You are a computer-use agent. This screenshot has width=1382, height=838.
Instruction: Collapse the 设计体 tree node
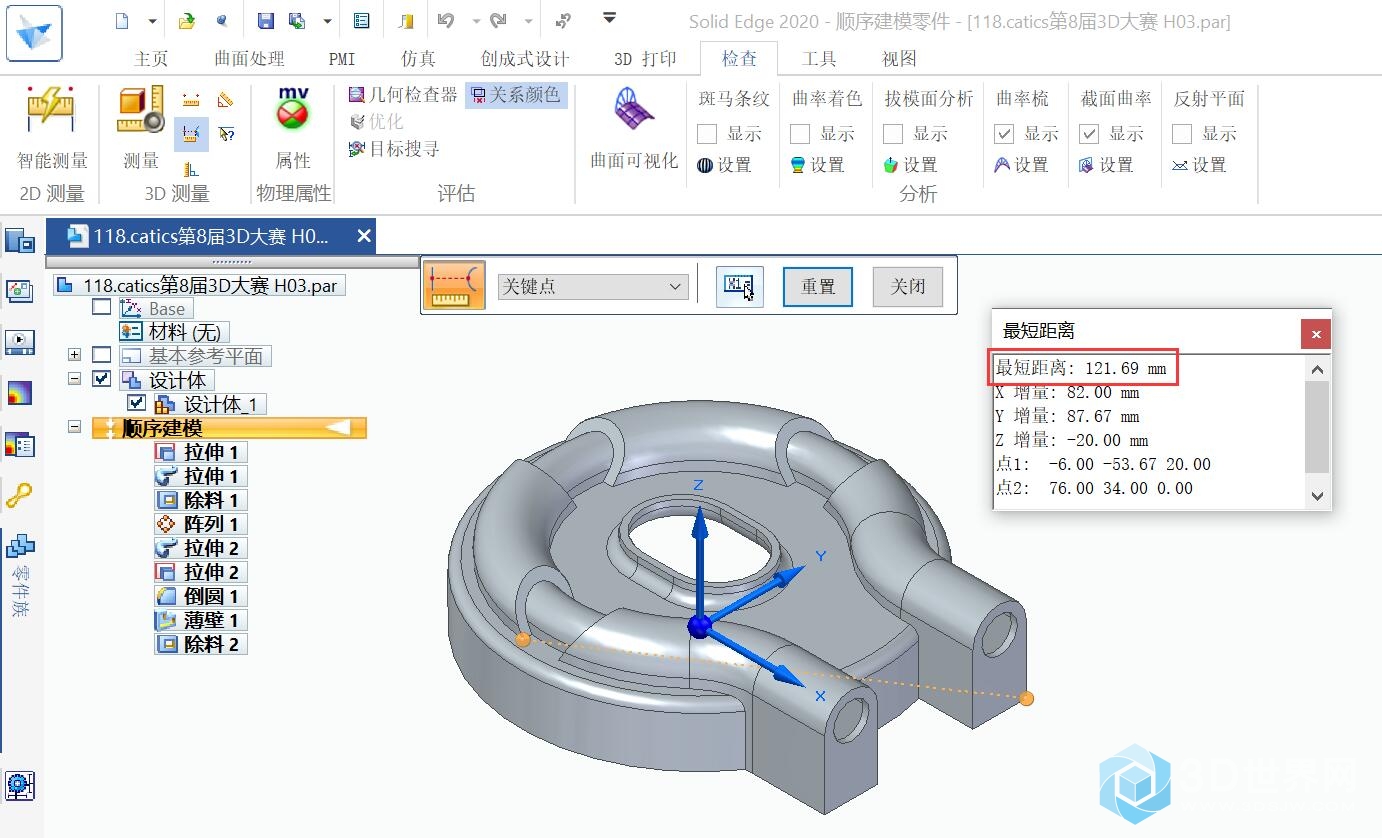coord(74,379)
